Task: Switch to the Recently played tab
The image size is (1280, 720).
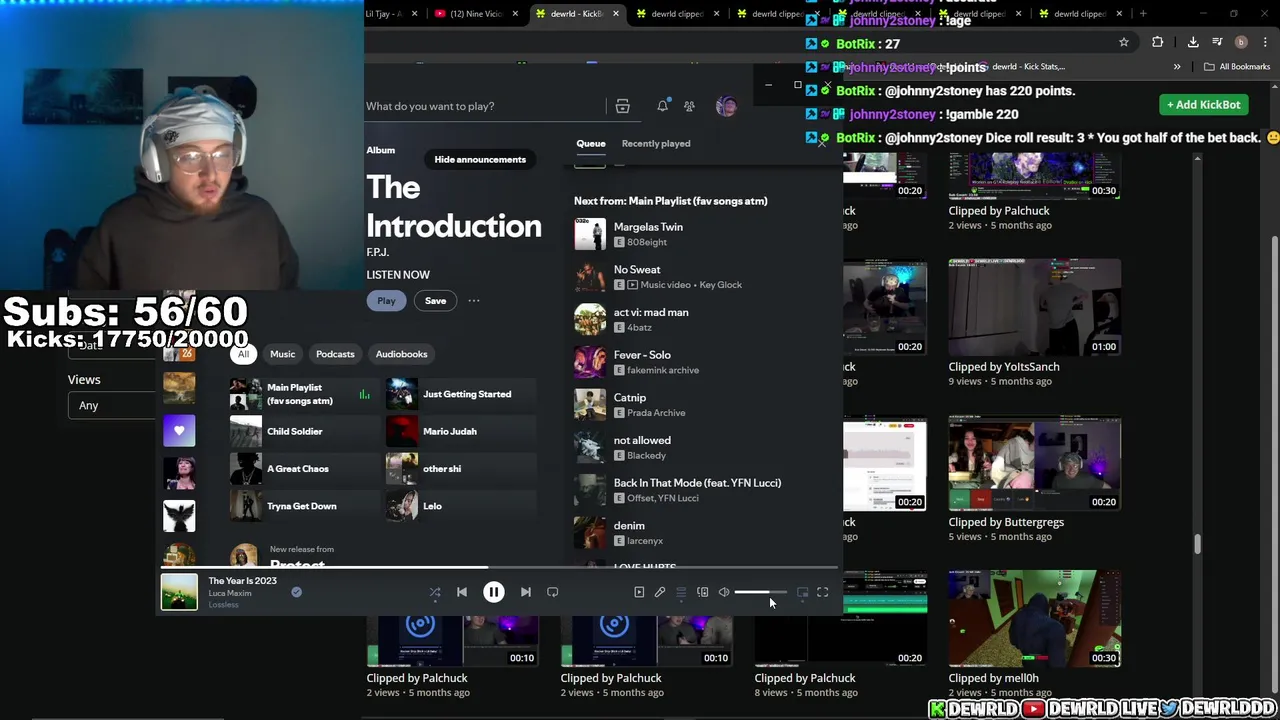Action: point(656,144)
